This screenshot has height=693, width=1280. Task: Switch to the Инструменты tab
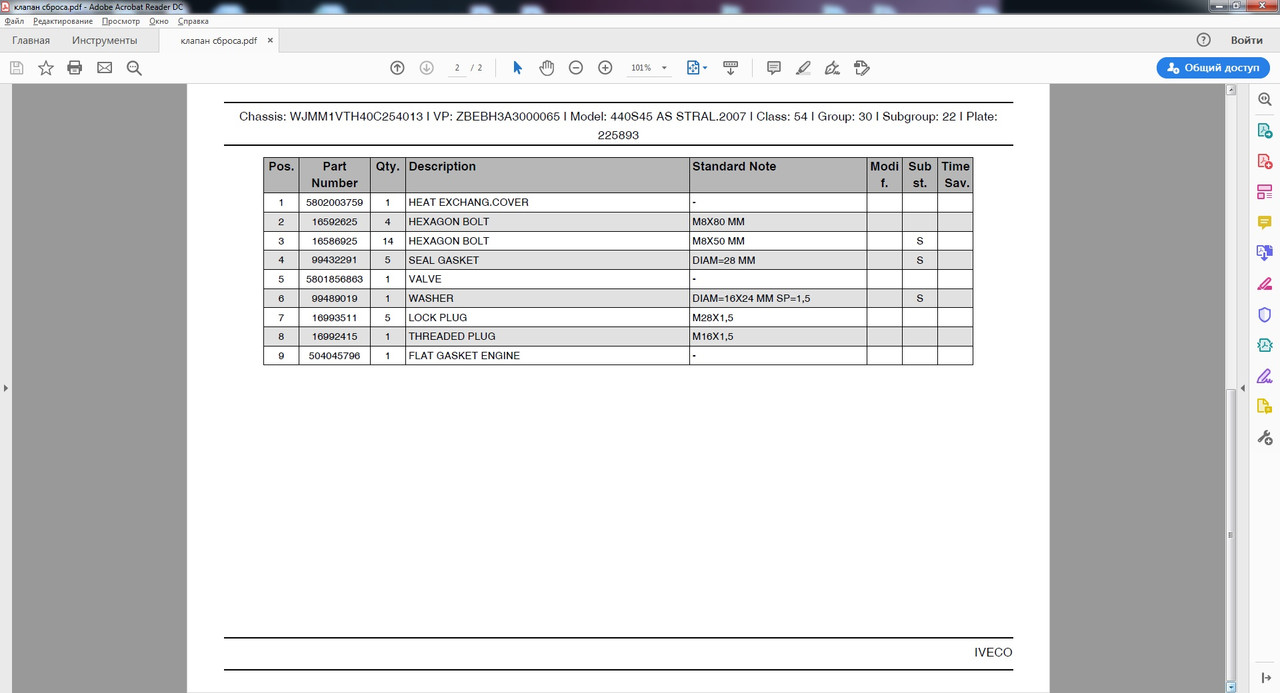105,41
